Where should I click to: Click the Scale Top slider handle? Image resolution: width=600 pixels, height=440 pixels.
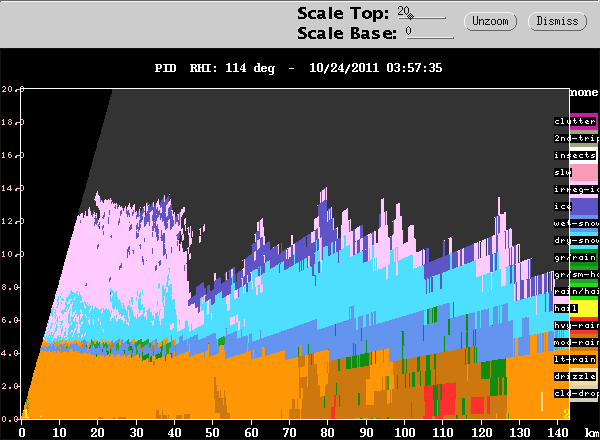(412, 16)
